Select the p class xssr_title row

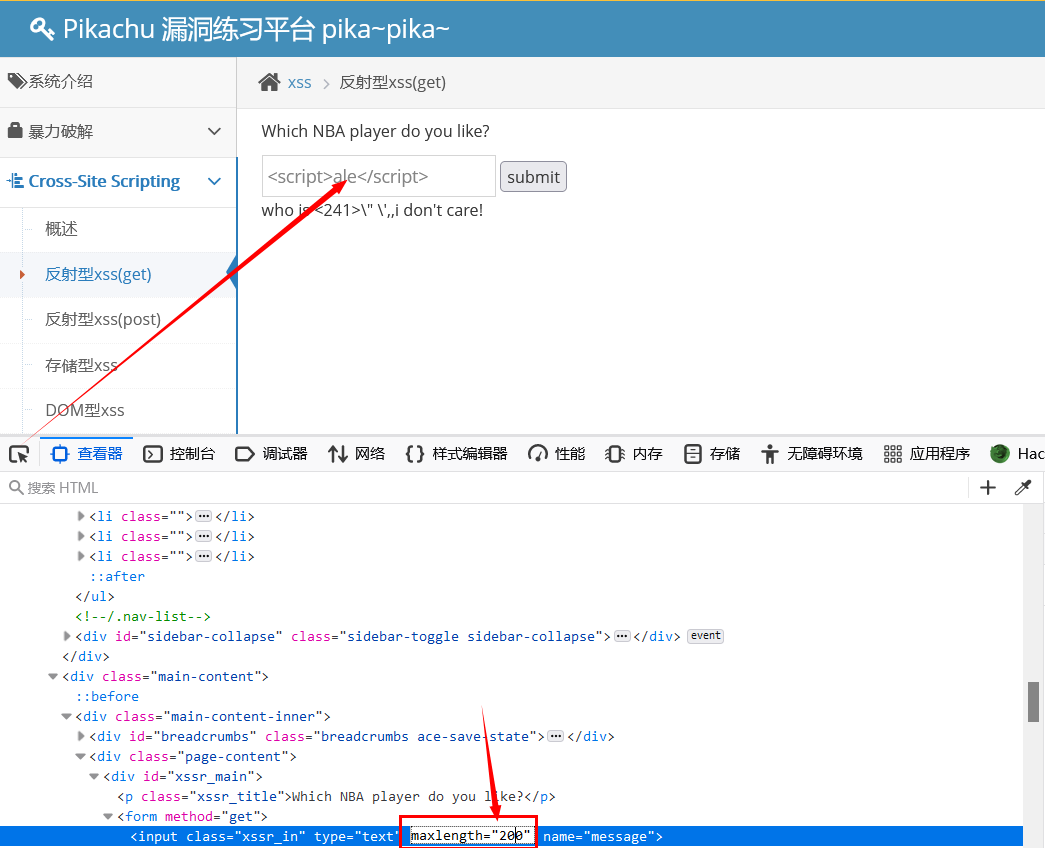click(x=337, y=796)
